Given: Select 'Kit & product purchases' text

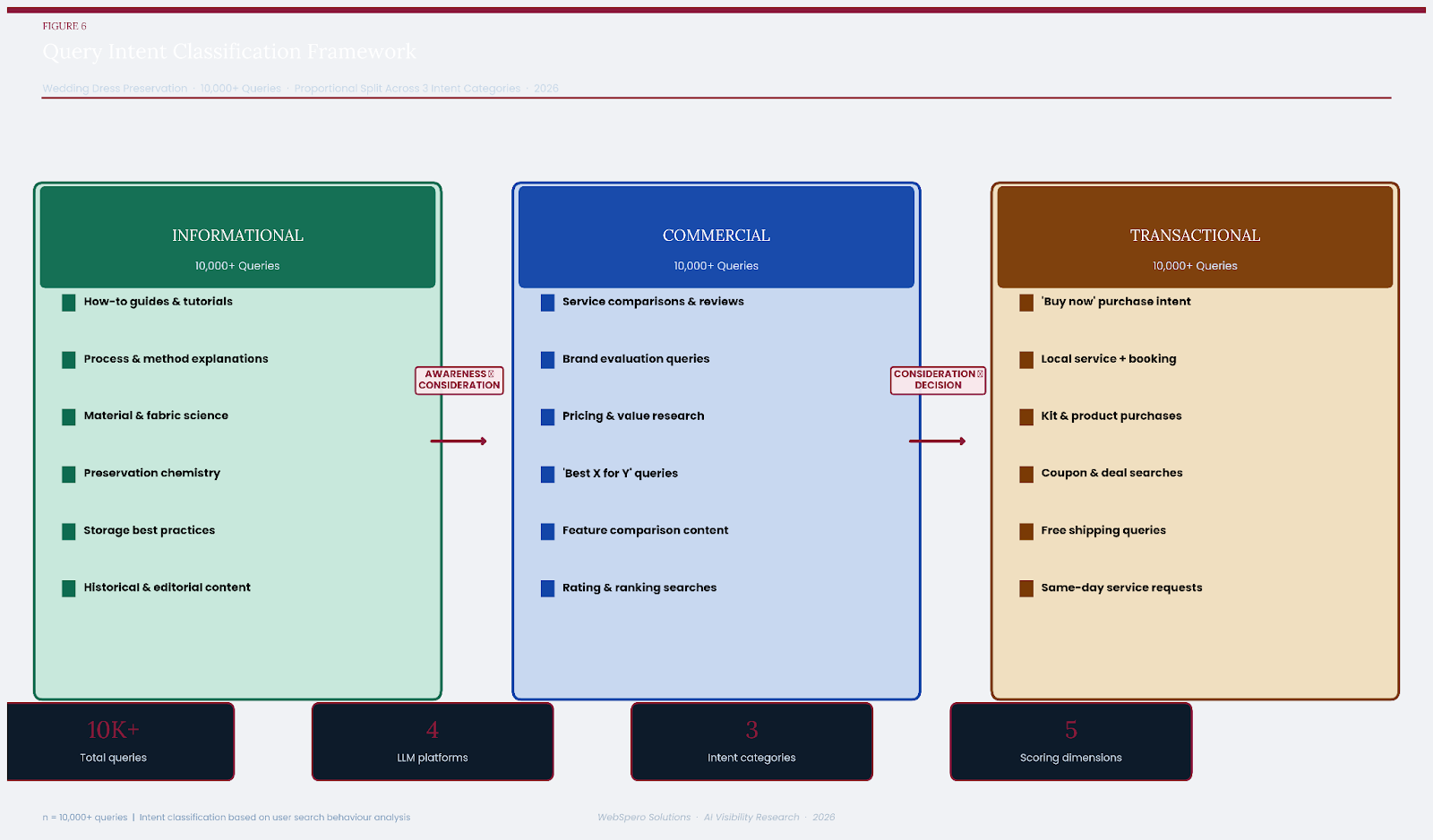Looking at the screenshot, I should pyautogui.click(x=1111, y=416).
